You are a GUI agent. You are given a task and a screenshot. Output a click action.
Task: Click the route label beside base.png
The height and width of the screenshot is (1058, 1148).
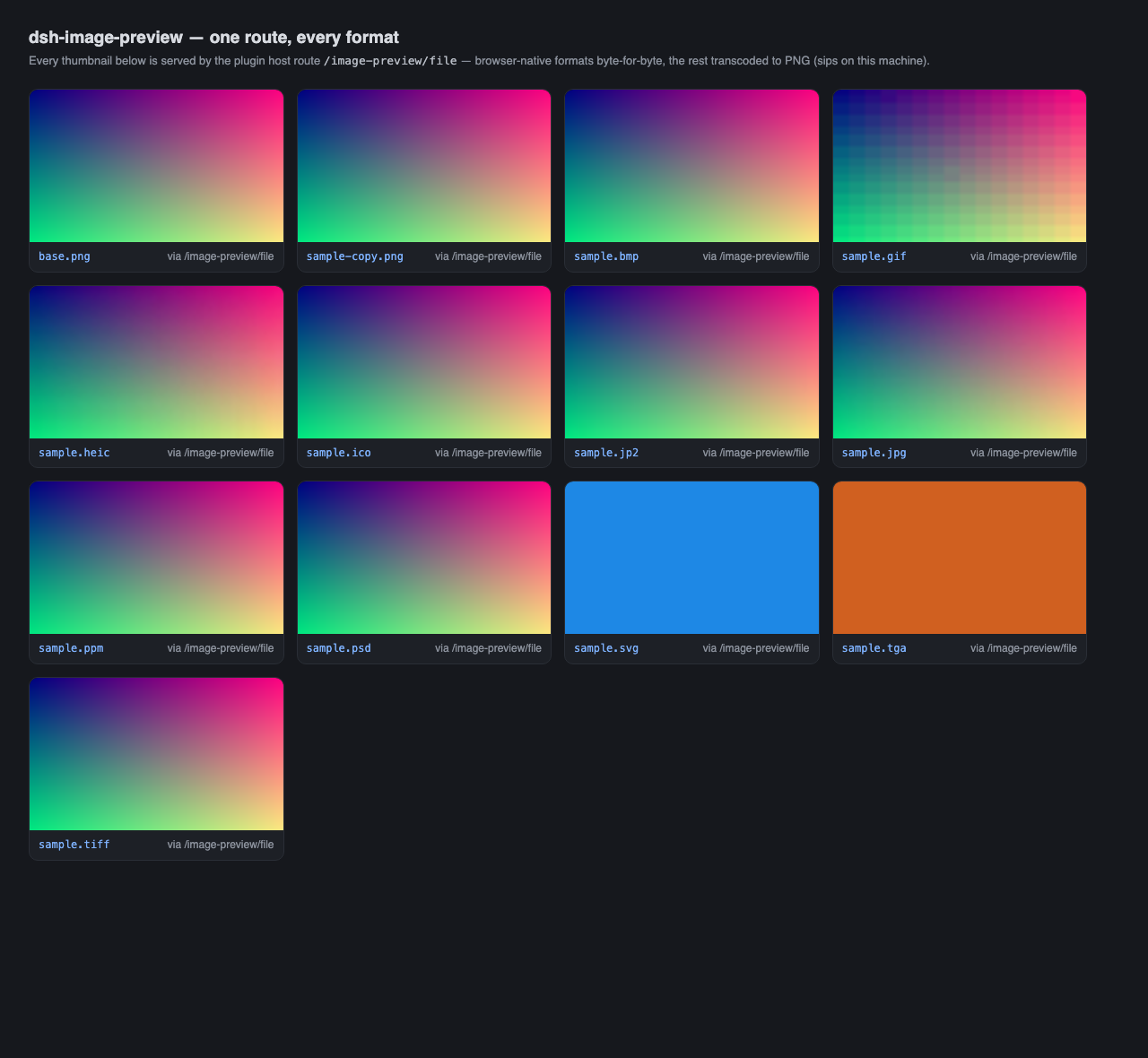[x=221, y=256]
